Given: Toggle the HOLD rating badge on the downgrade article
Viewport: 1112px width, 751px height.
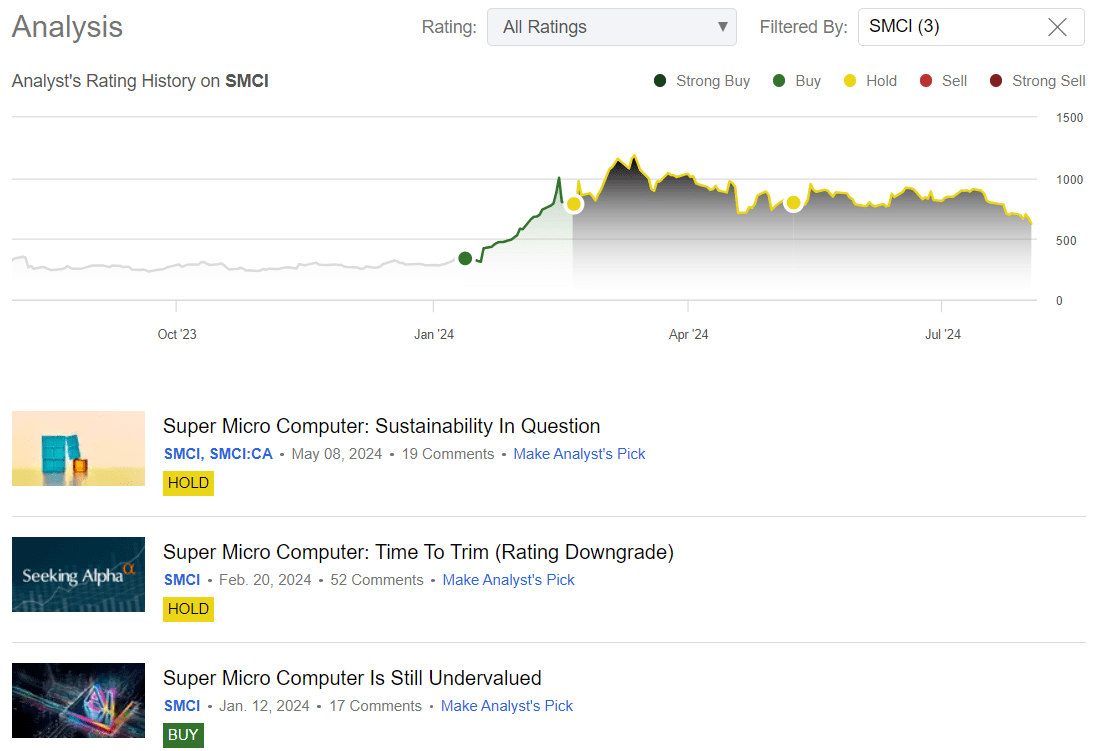Looking at the screenshot, I should 188,609.
